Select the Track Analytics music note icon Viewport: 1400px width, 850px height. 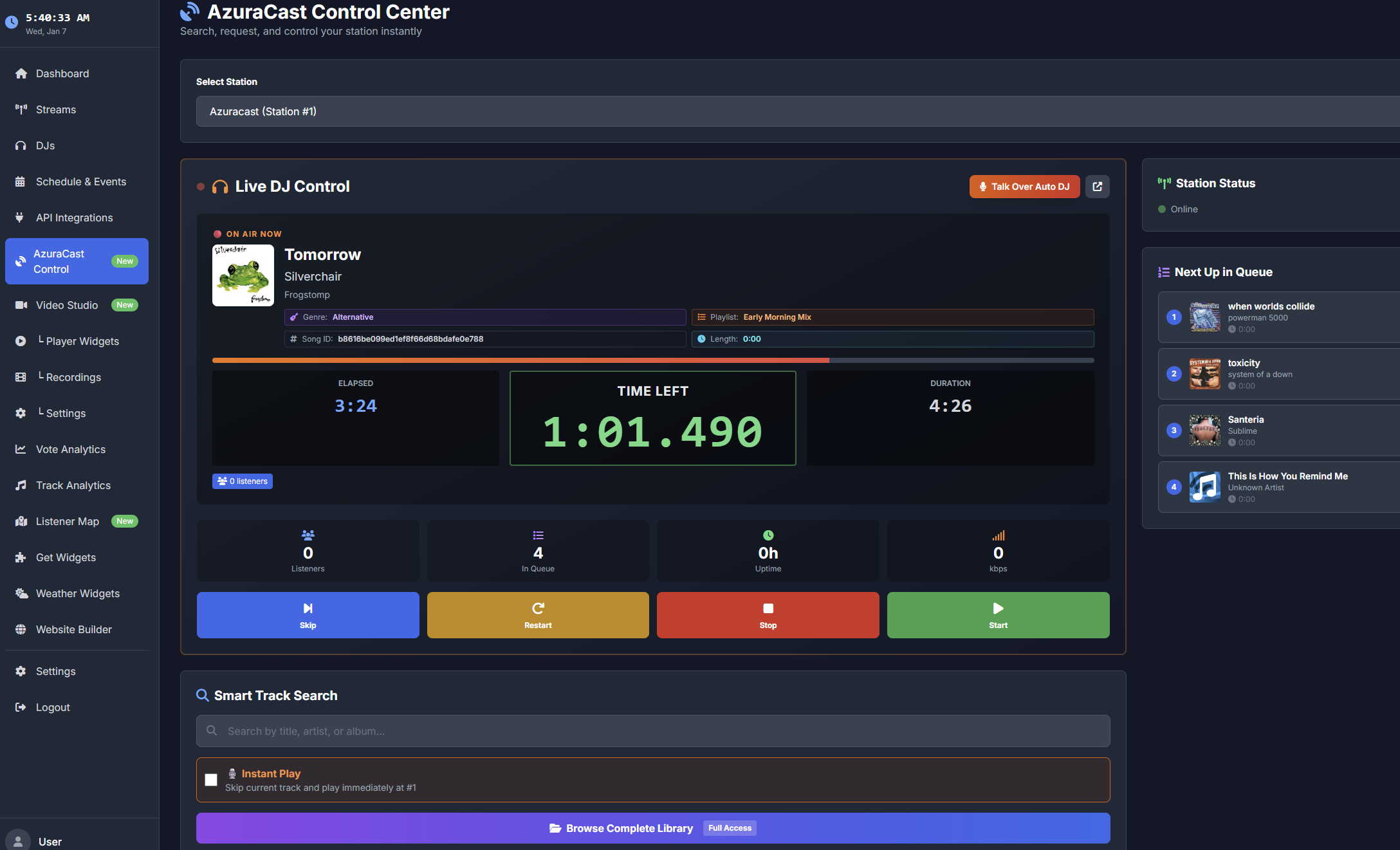point(20,485)
